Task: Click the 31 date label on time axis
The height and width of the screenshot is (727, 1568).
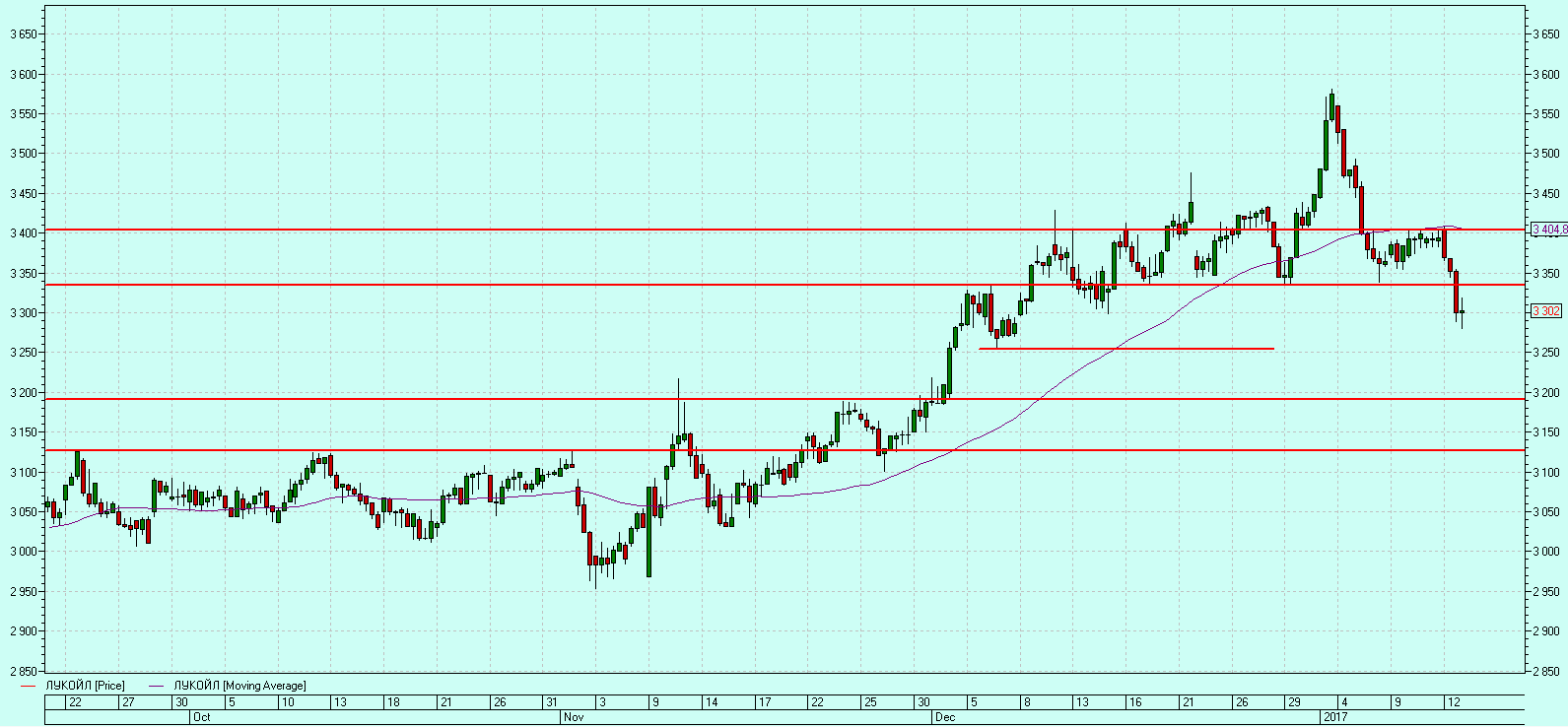Action: (552, 702)
